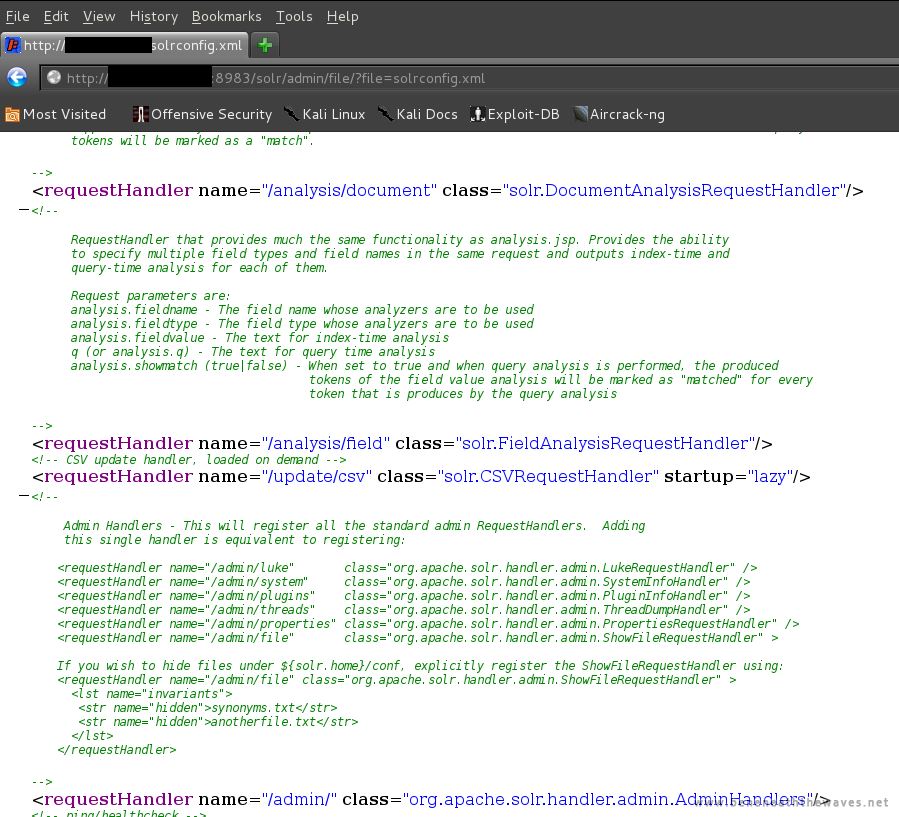This screenshot has width=899, height=817.
Task: Open the Bookmarks menu
Action: tap(226, 17)
